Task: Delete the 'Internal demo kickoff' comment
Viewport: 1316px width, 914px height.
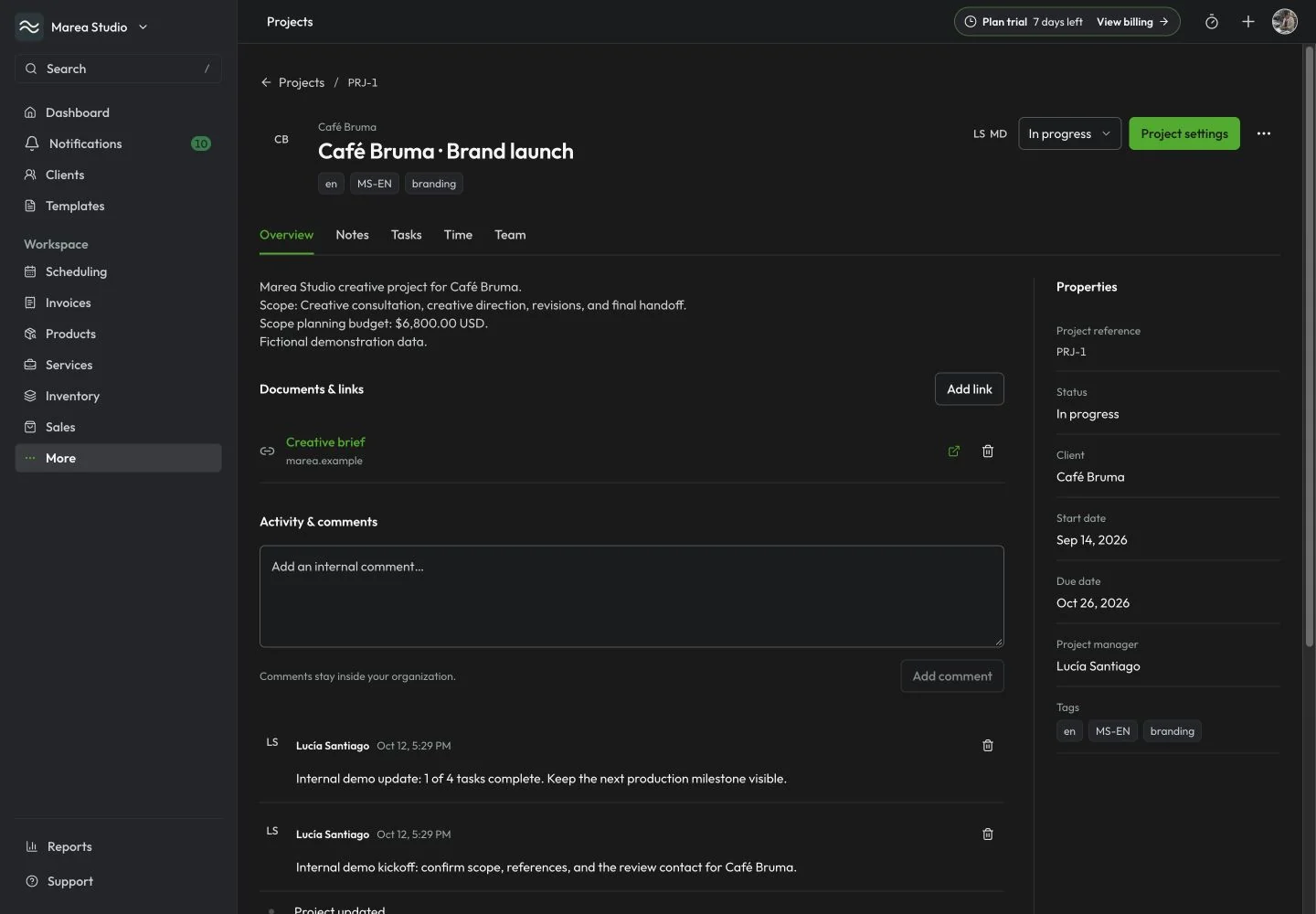Action: 988,834
